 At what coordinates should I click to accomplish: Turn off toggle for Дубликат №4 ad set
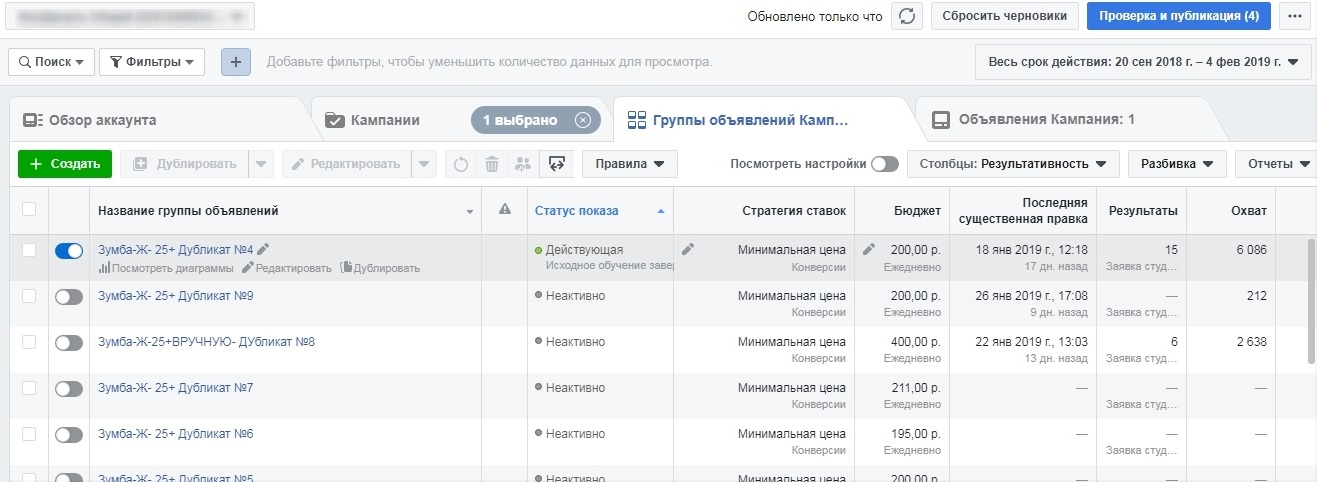pyautogui.click(x=69, y=251)
